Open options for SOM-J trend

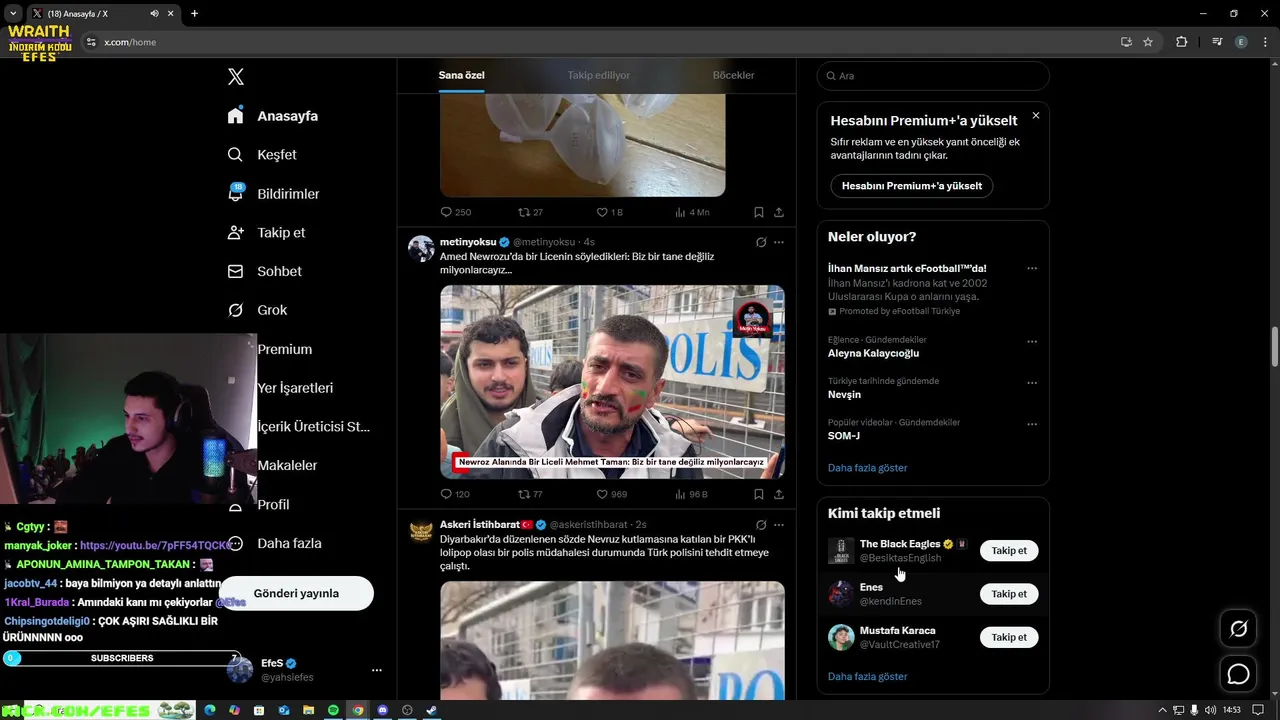(x=1032, y=424)
